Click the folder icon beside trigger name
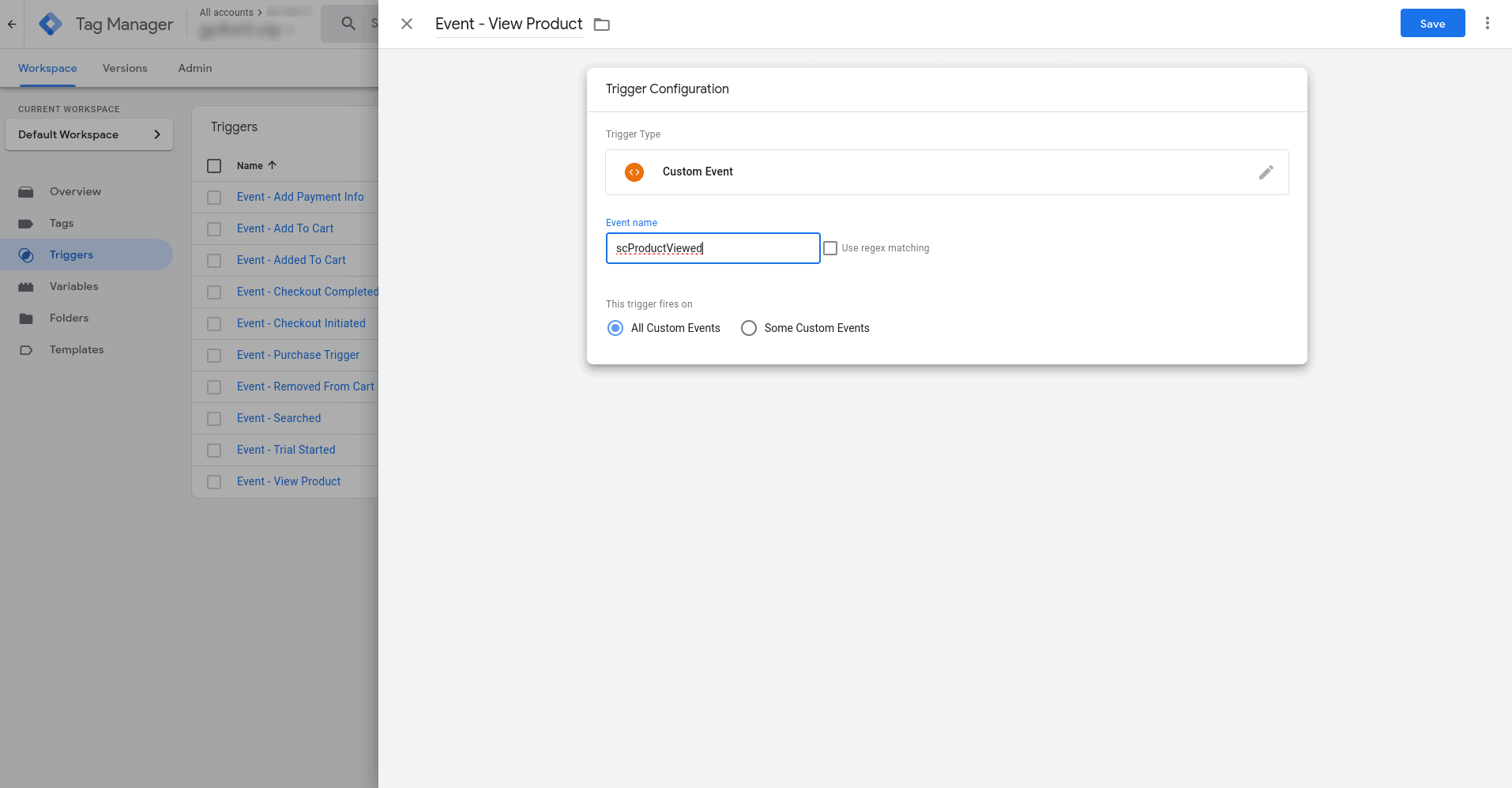The image size is (1512, 788). click(x=602, y=25)
